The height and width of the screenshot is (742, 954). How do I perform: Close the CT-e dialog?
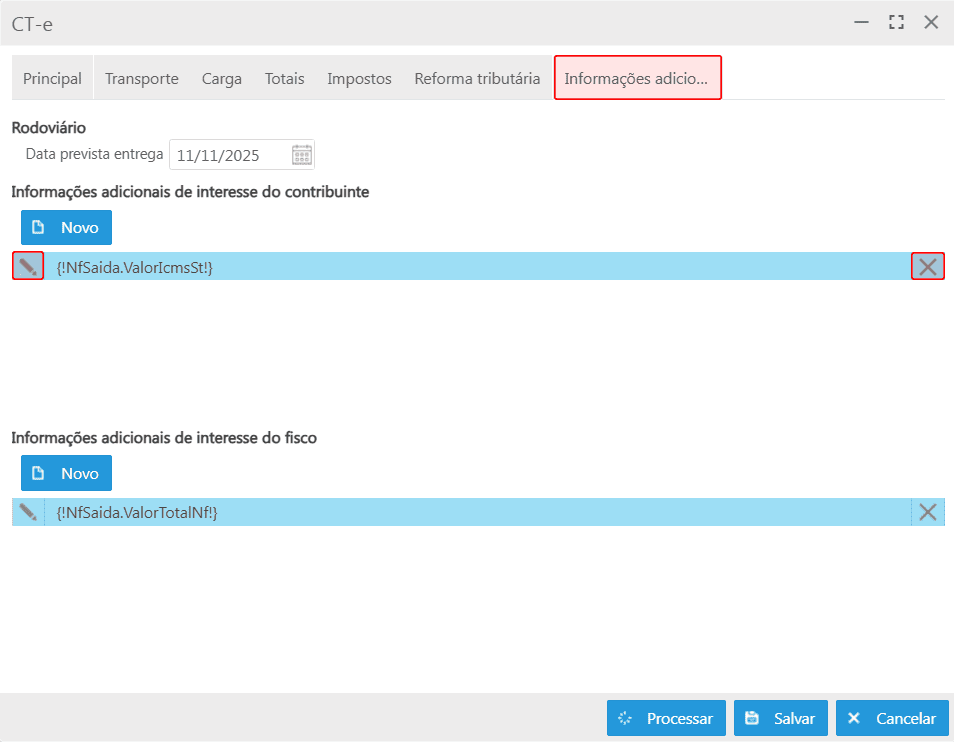[x=931, y=22]
